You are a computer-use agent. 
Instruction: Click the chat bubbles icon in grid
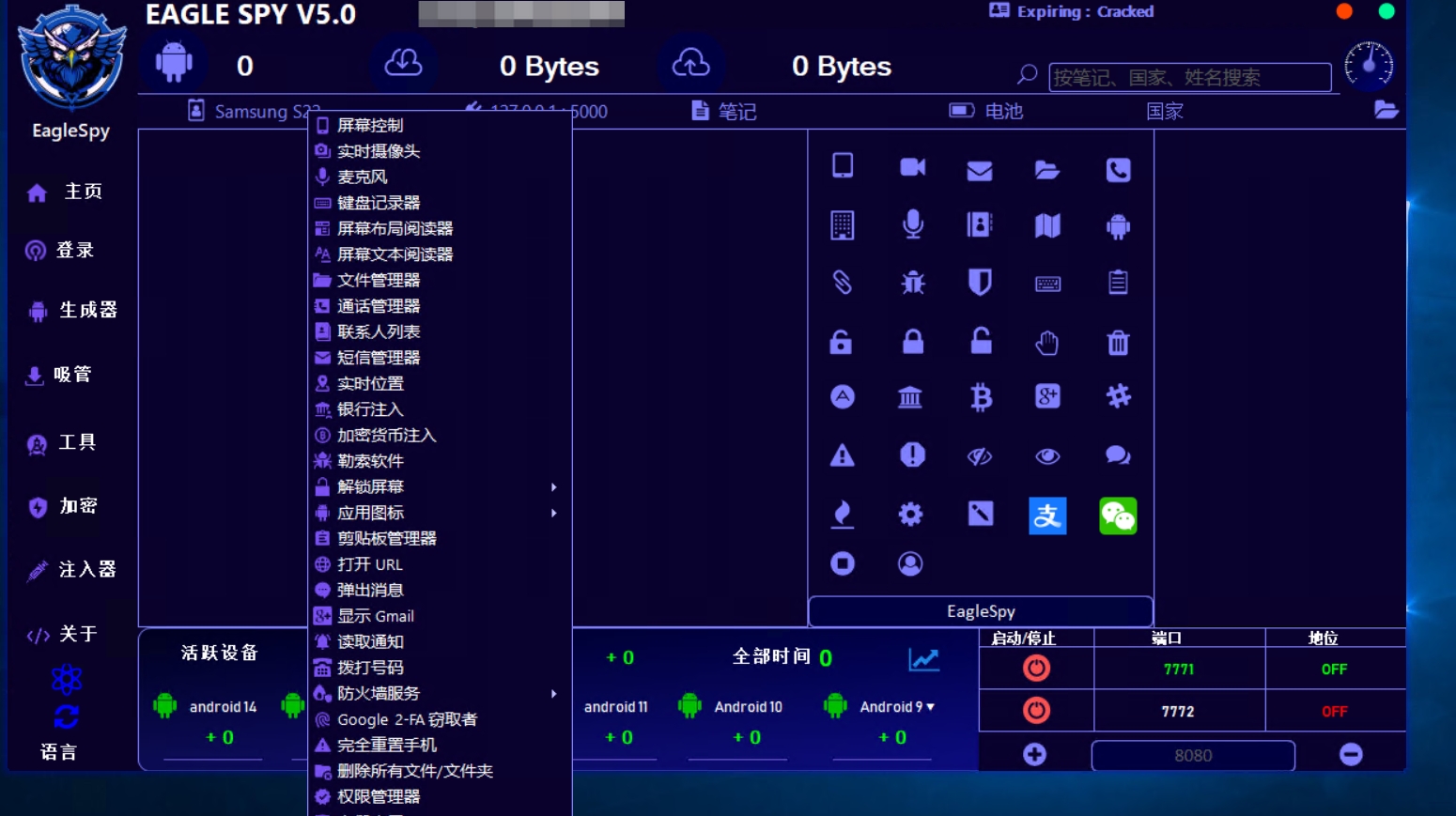(1118, 455)
